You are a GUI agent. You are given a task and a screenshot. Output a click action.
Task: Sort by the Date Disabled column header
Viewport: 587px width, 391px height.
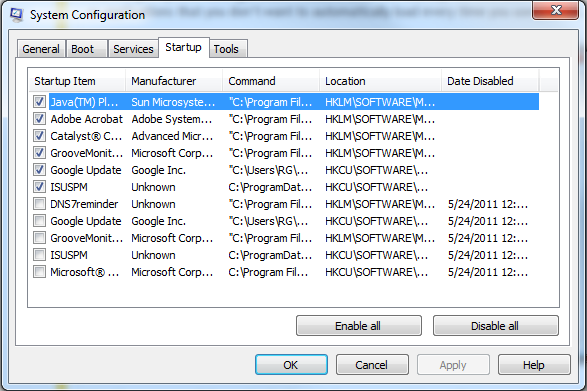490,81
